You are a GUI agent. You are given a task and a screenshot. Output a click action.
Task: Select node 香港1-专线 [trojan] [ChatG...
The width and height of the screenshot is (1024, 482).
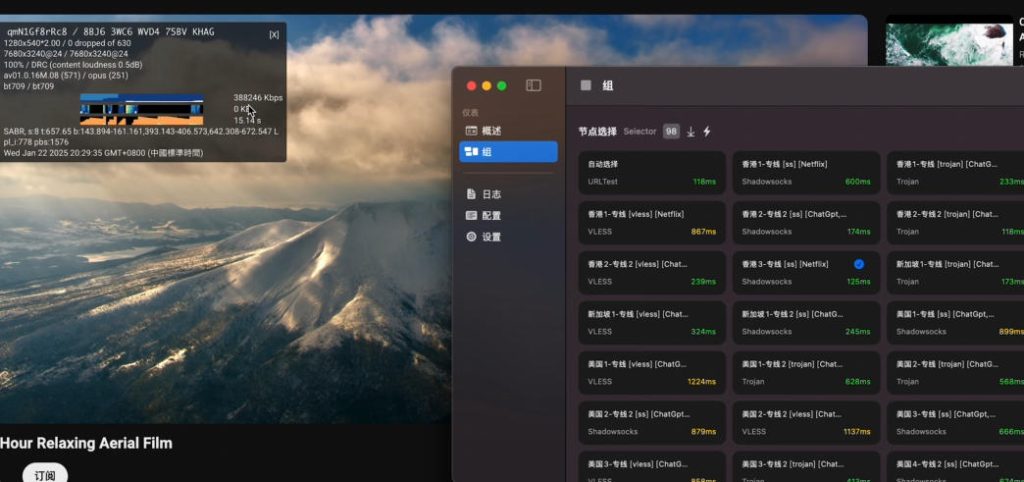click(x=955, y=173)
